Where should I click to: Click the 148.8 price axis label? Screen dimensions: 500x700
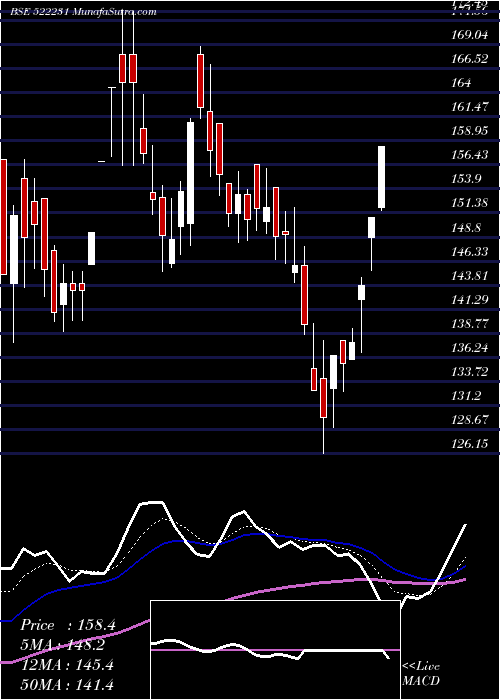[466, 228]
